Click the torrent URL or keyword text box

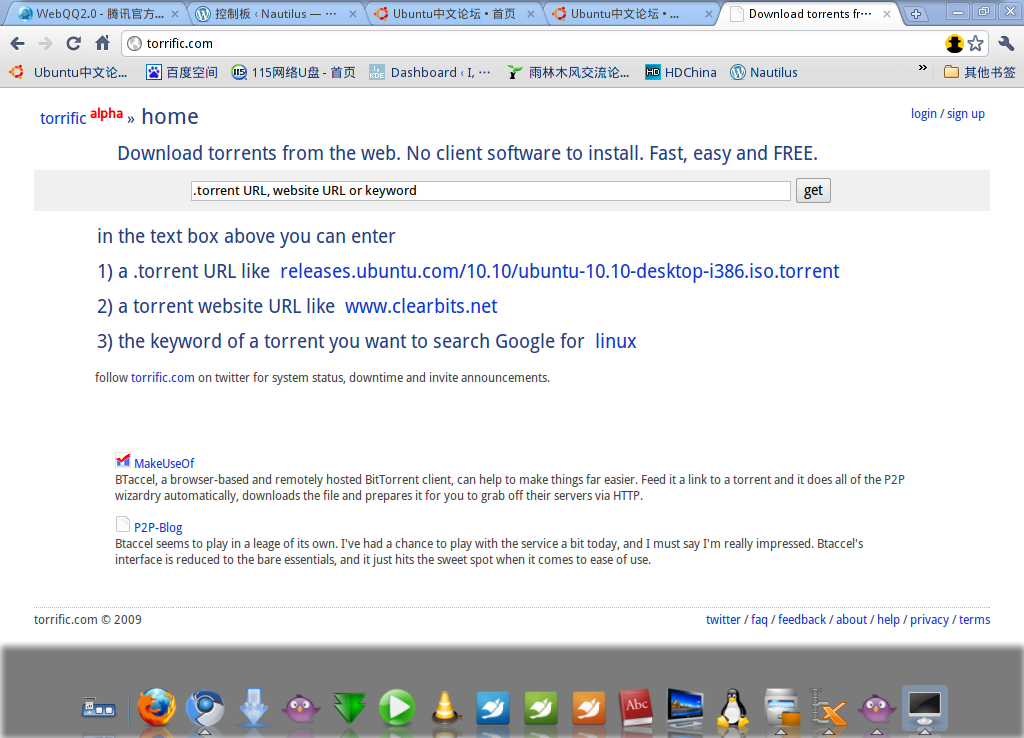490,191
